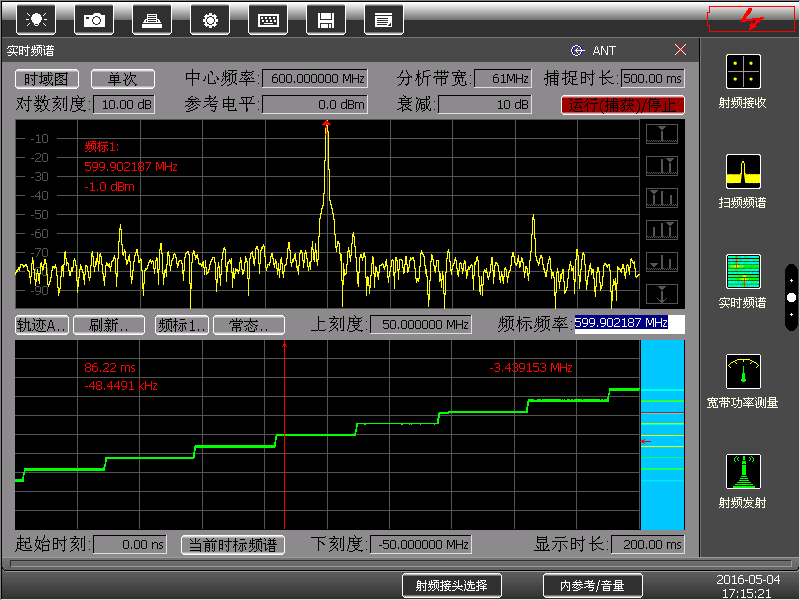The height and width of the screenshot is (600, 800).
Task: Switch to 扫频频谱 swept spectrum mode
Action: point(743,181)
